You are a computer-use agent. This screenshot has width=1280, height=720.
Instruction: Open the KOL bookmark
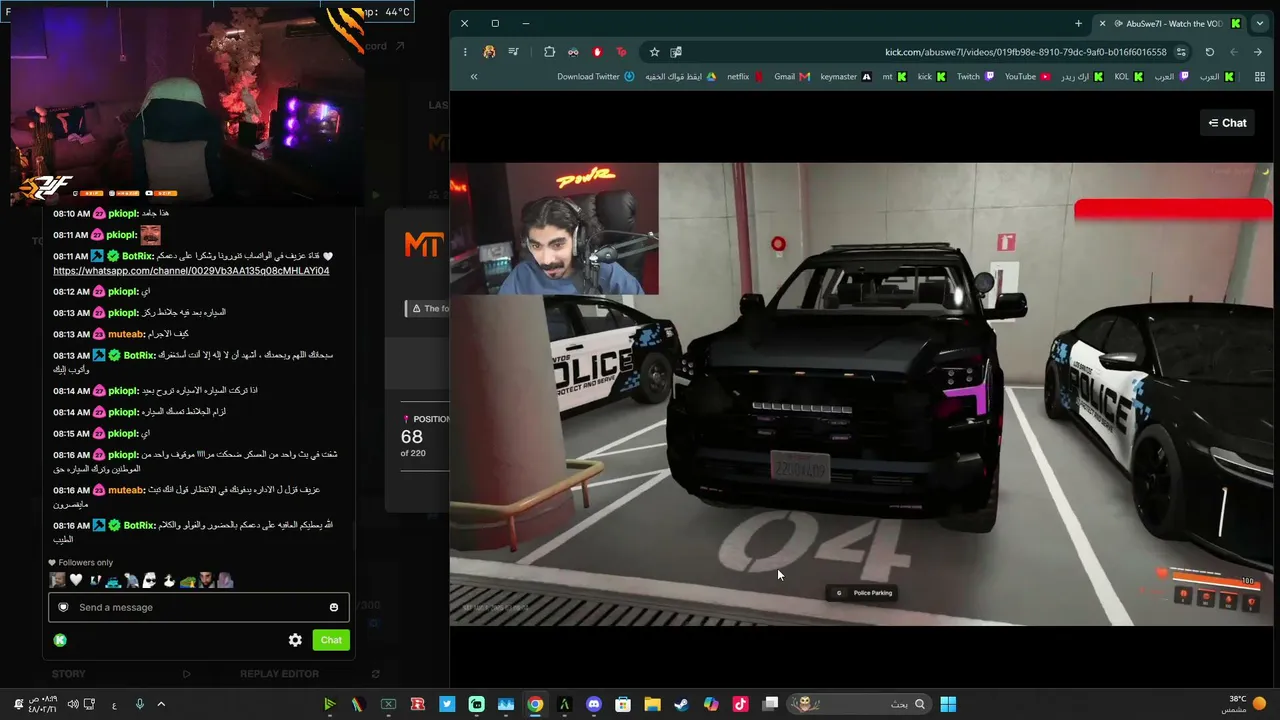(x=1128, y=77)
